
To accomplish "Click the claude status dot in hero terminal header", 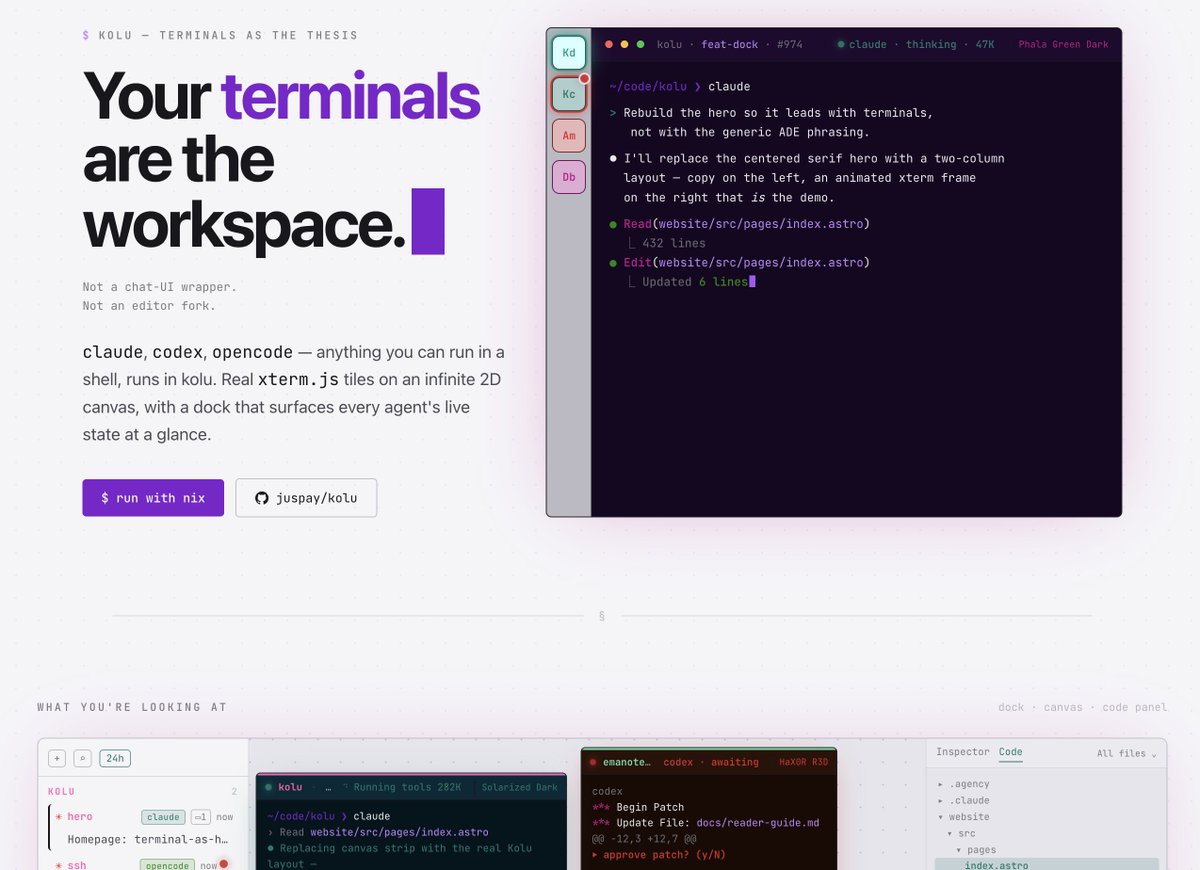I will click(x=841, y=45).
